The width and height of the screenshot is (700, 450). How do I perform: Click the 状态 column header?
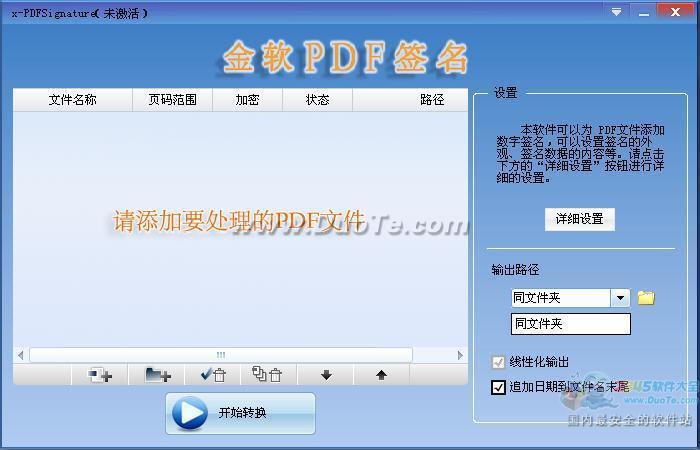click(317, 100)
